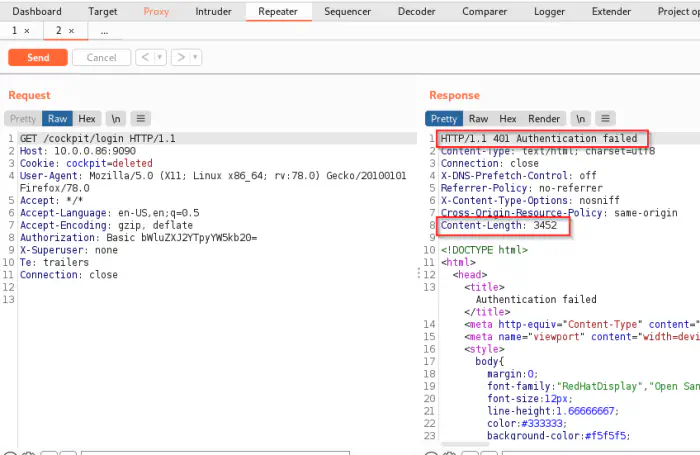The image size is (700, 455).
Task: Click the orange Send button
Action: pyautogui.click(x=38, y=58)
